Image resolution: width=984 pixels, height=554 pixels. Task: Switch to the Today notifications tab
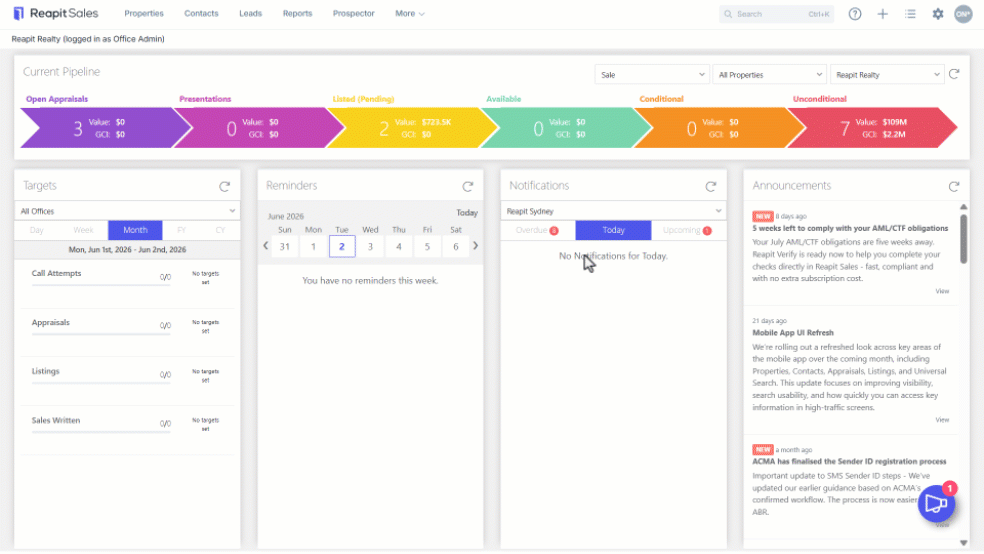click(x=613, y=230)
